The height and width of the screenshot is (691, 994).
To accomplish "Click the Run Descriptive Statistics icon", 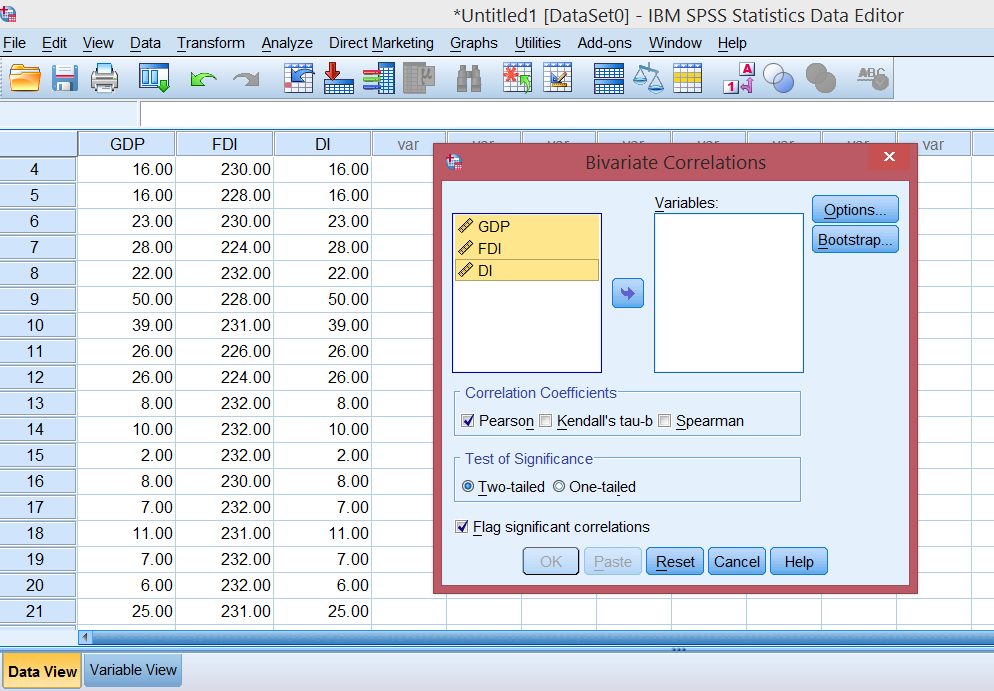I will tap(419, 79).
